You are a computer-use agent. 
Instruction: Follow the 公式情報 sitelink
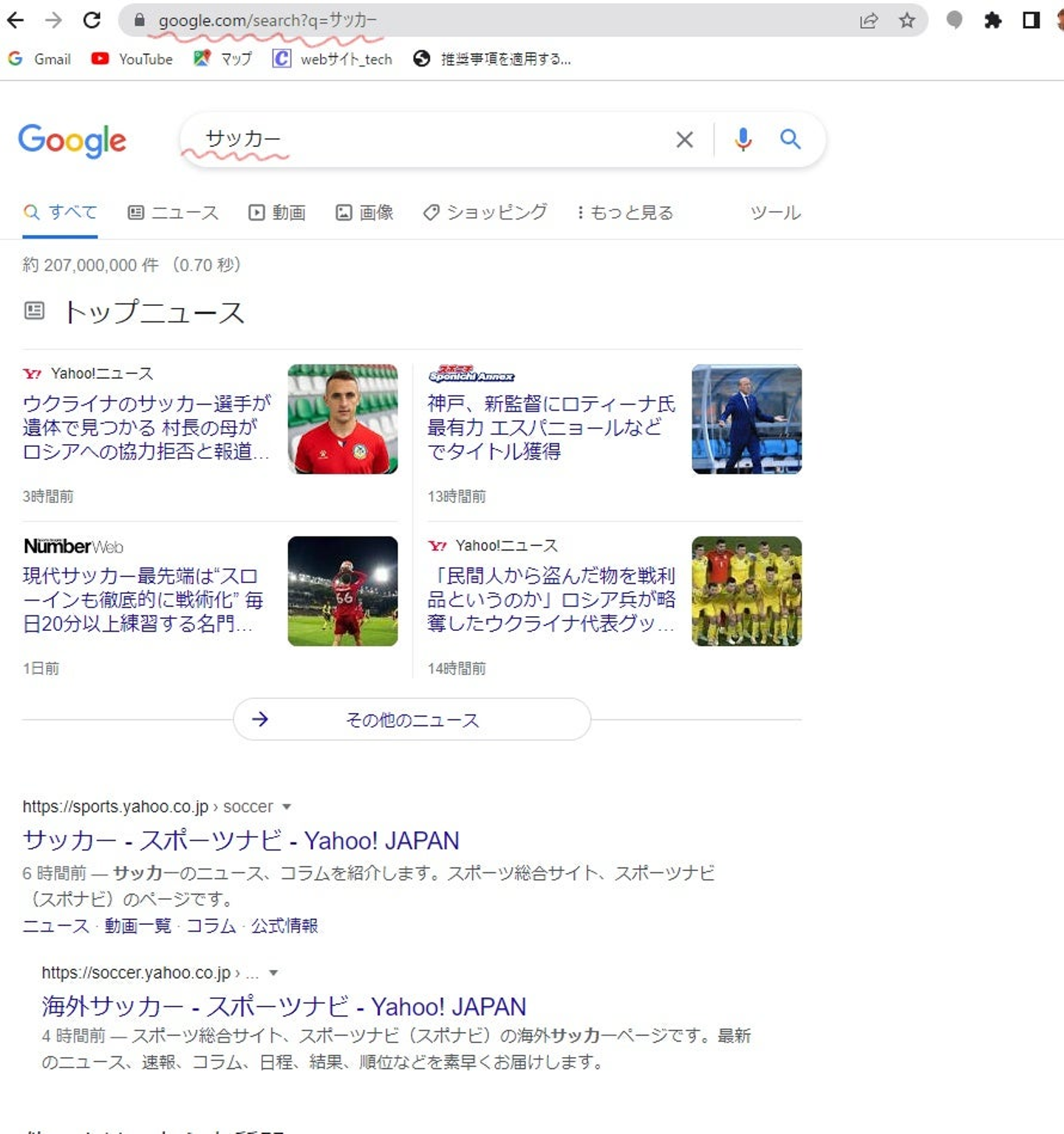[x=284, y=926]
